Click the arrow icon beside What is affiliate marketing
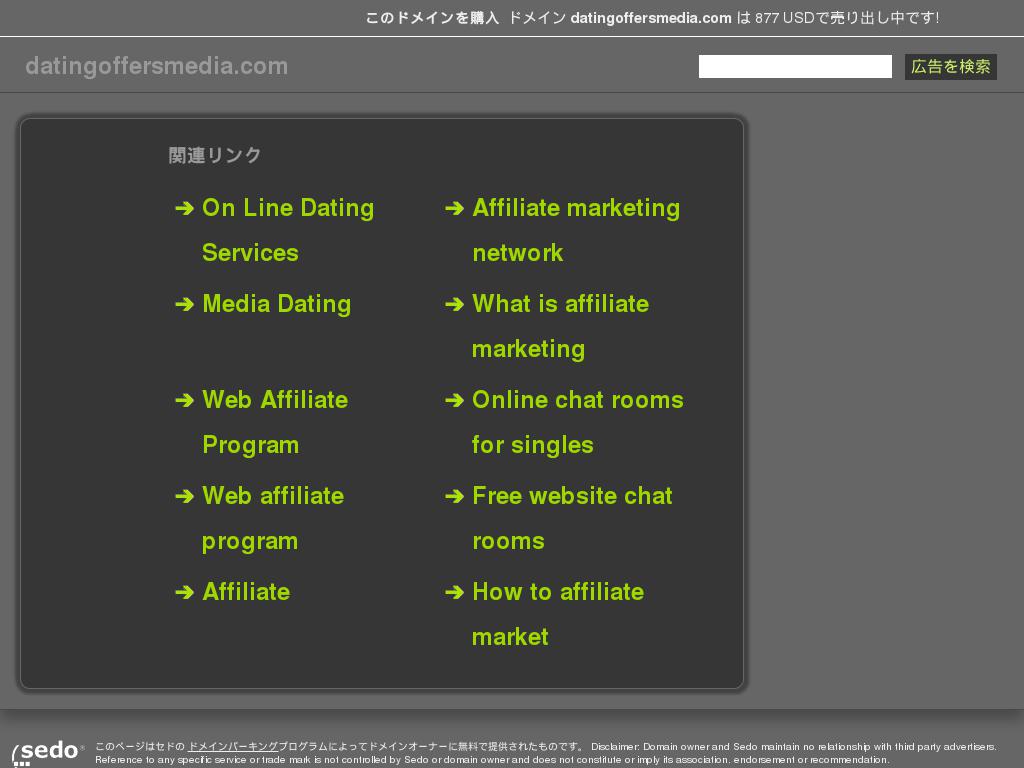 click(x=455, y=304)
